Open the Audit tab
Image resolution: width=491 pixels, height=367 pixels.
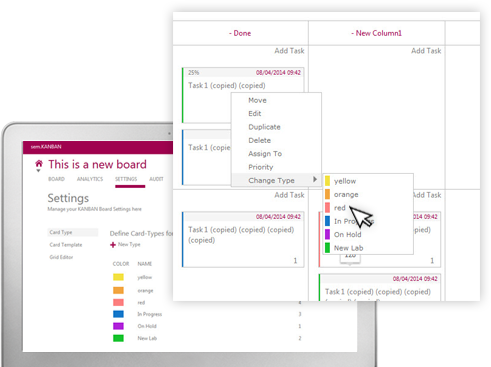click(x=156, y=179)
